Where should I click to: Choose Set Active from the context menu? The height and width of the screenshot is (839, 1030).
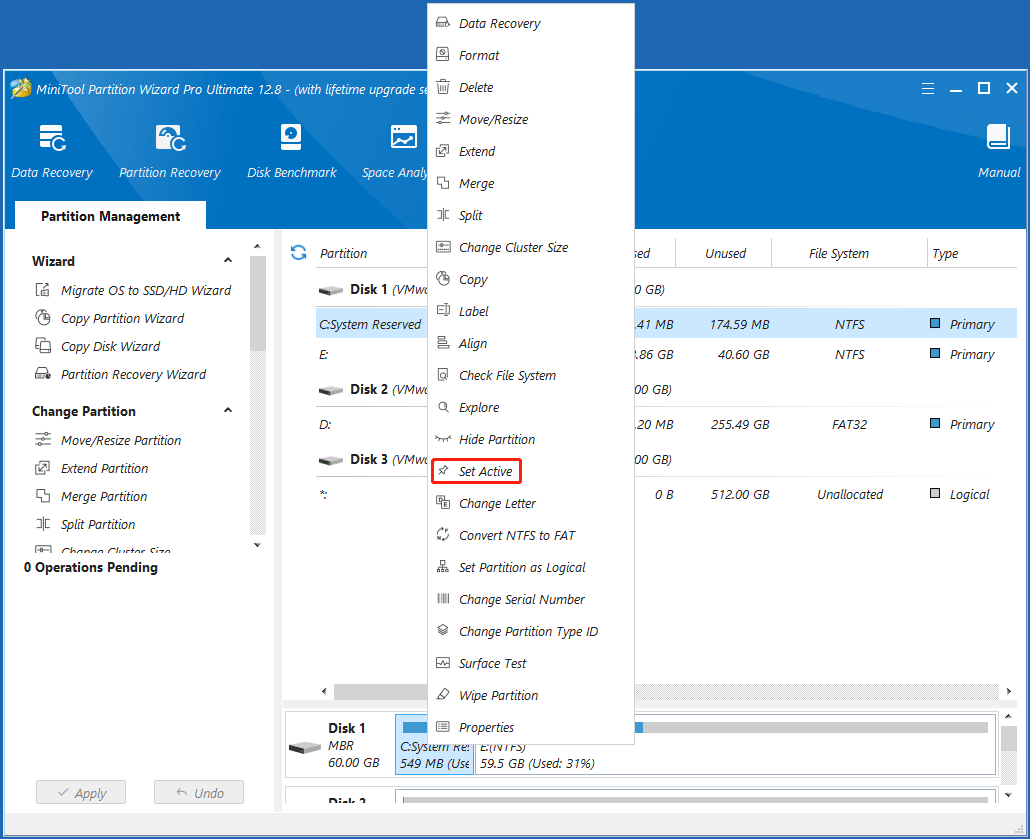pos(485,471)
